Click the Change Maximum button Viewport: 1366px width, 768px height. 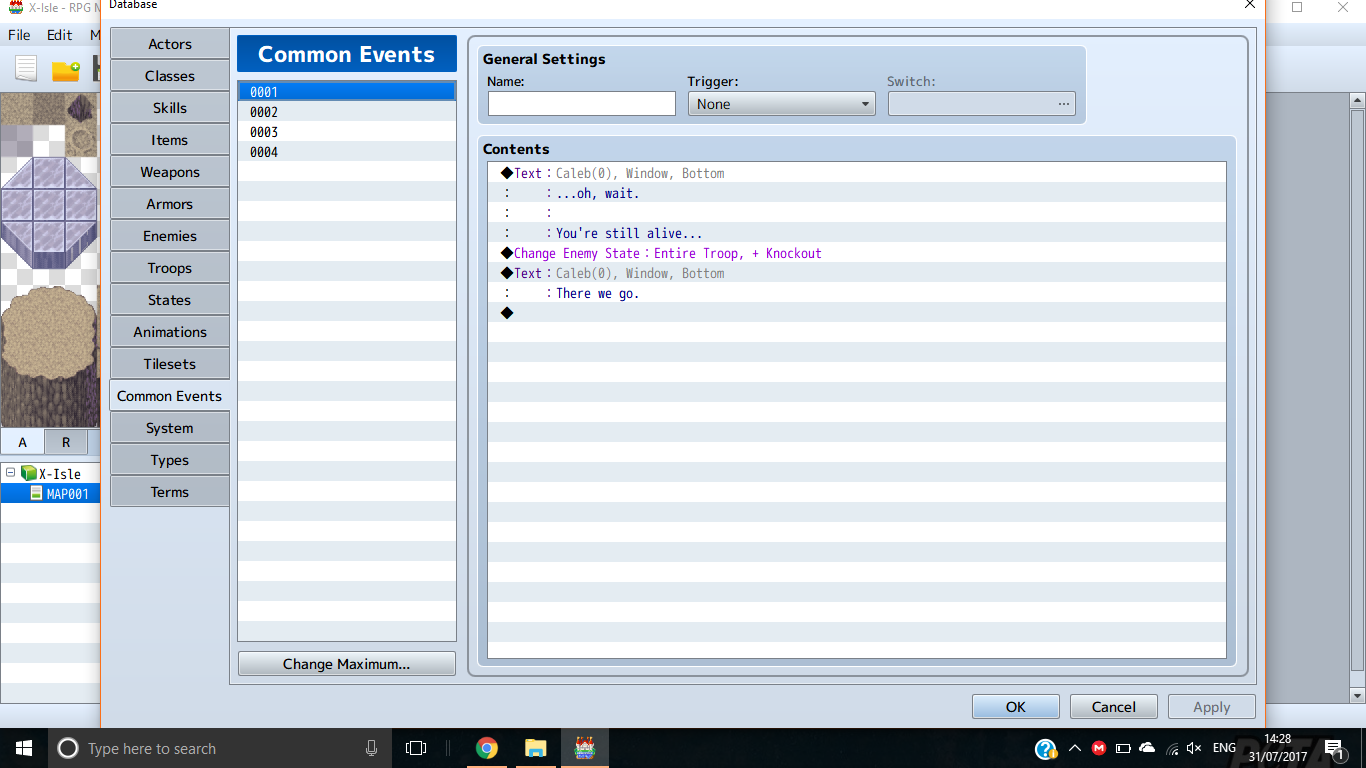(347, 664)
